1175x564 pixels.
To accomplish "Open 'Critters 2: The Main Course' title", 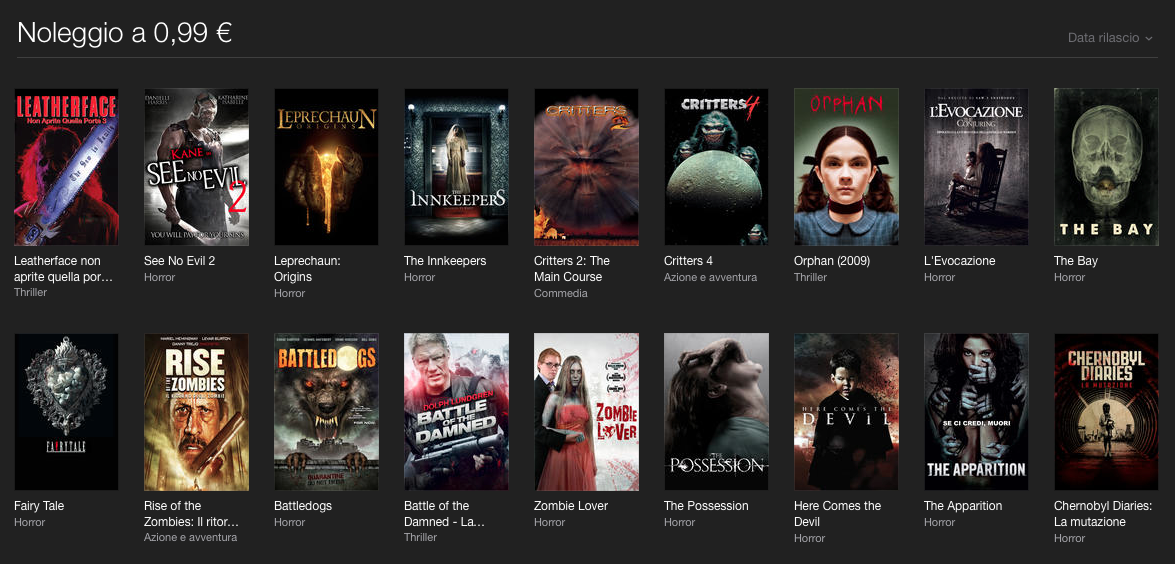I will [572, 269].
